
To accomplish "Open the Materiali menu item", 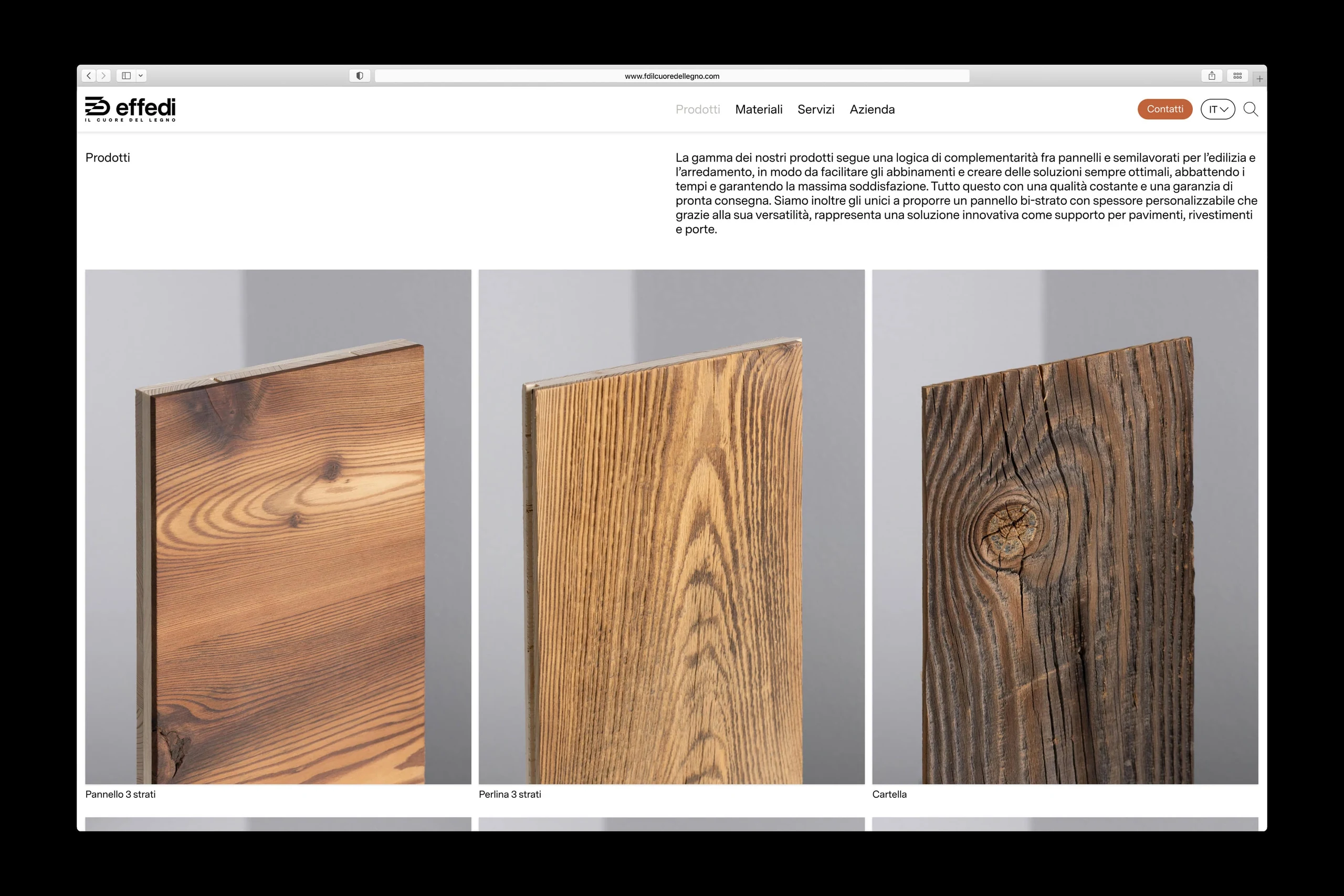I will coord(759,109).
